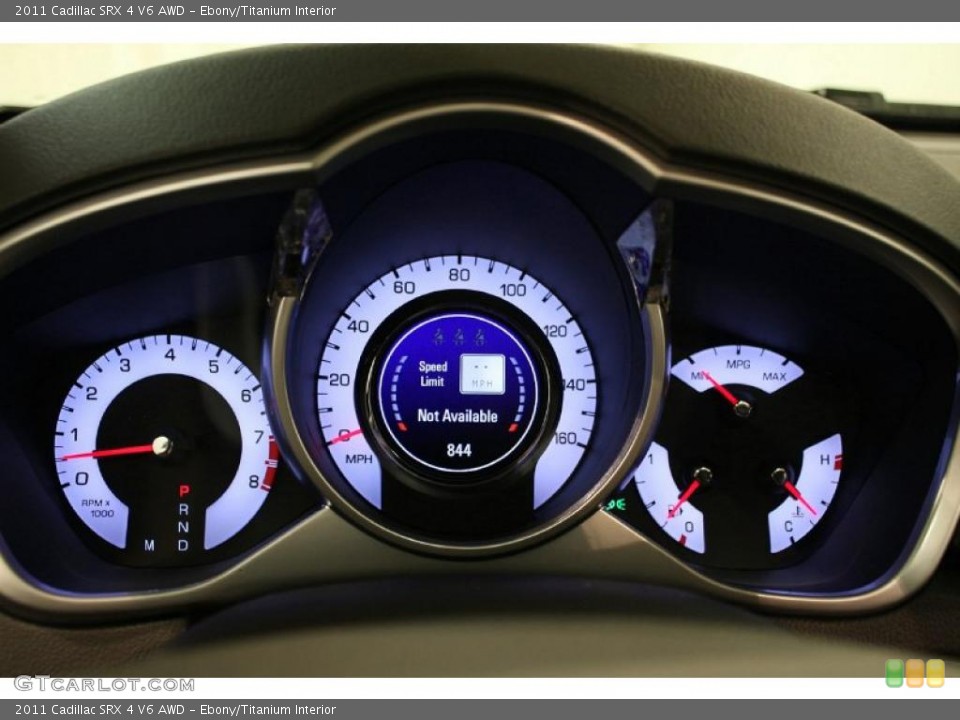Click the MPG gauge label
The image size is (960, 720).
point(738,364)
